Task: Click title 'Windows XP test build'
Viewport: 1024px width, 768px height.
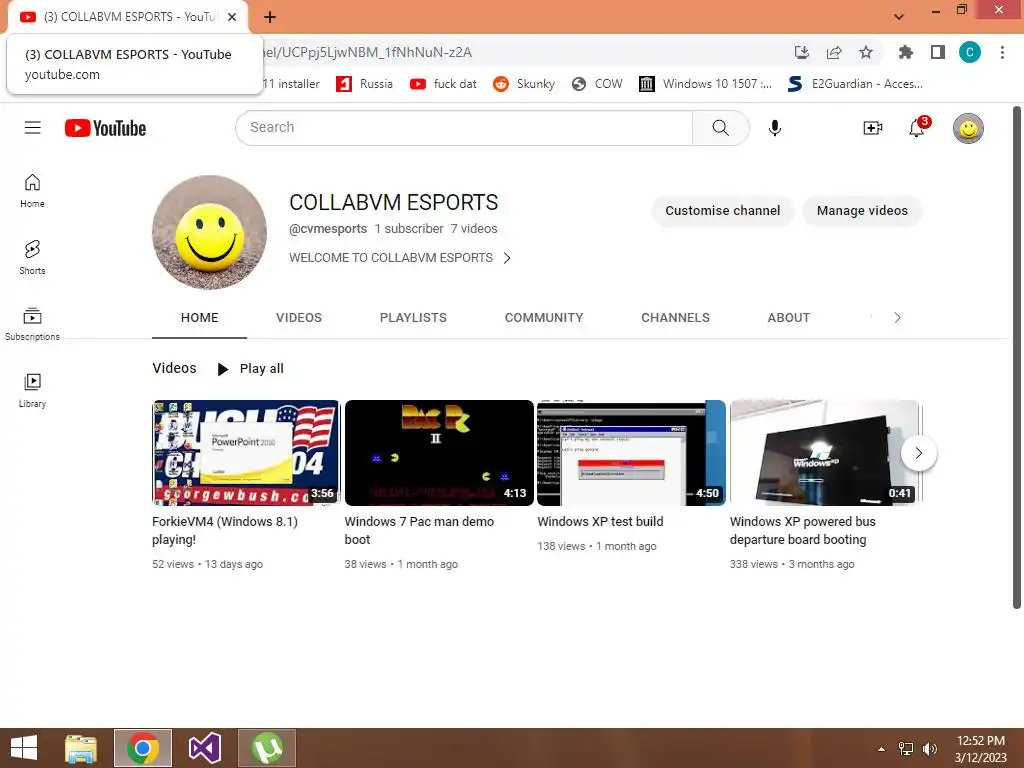Action: point(600,521)
